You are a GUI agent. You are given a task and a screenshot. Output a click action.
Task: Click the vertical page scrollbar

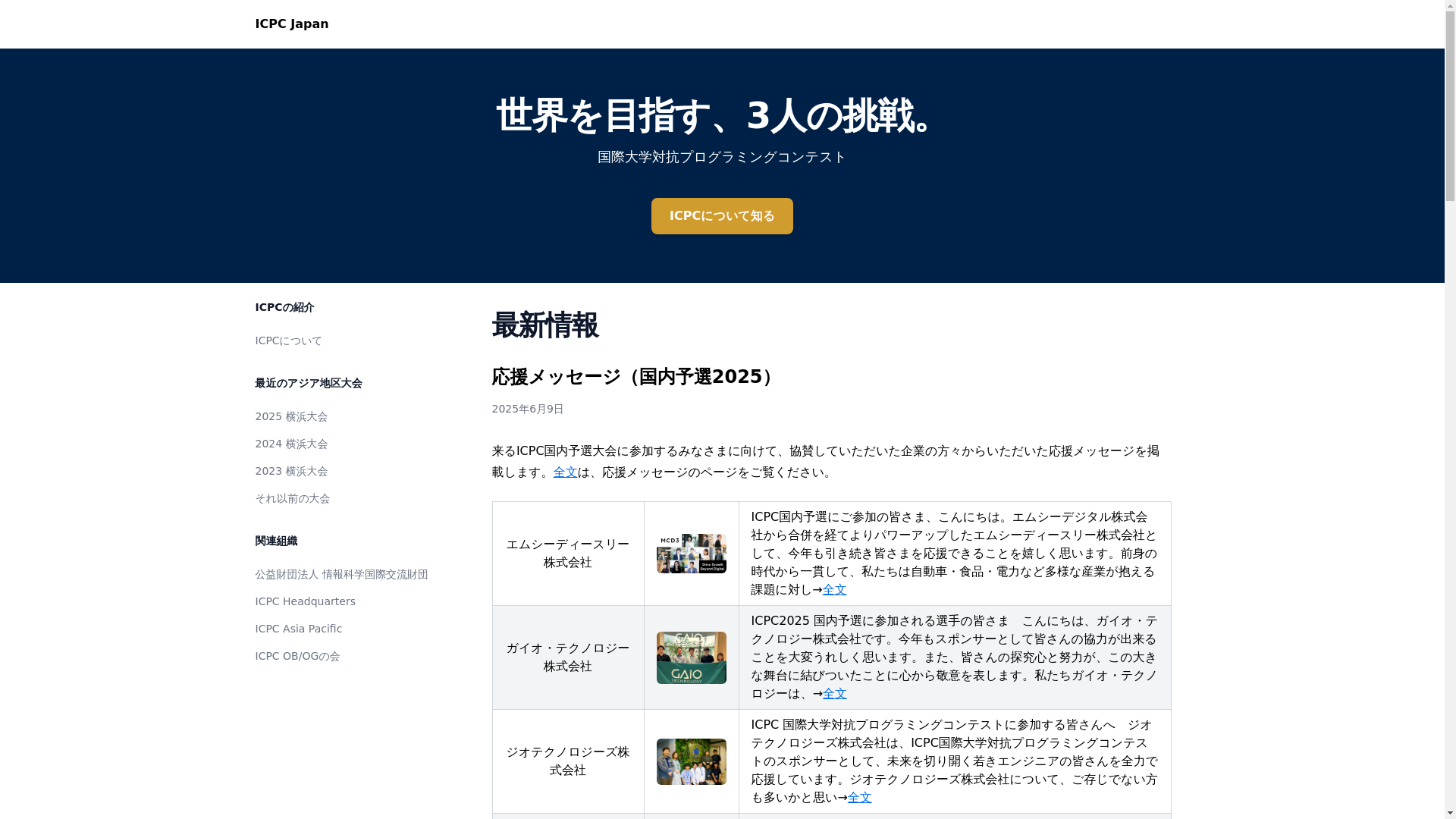1450,409
